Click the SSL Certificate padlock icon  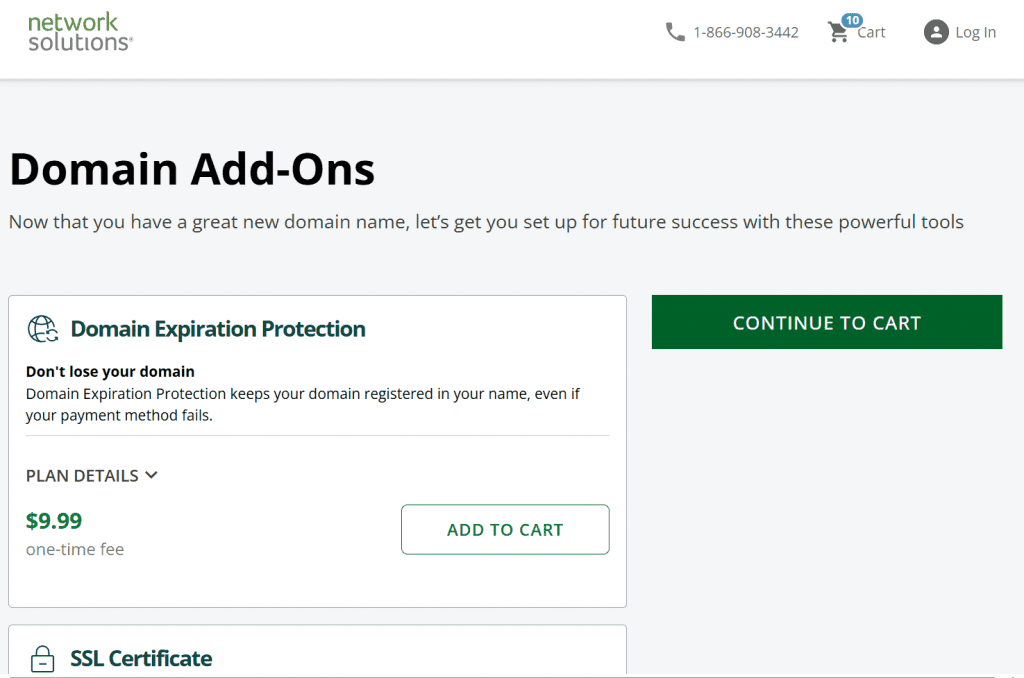[42, 658]
